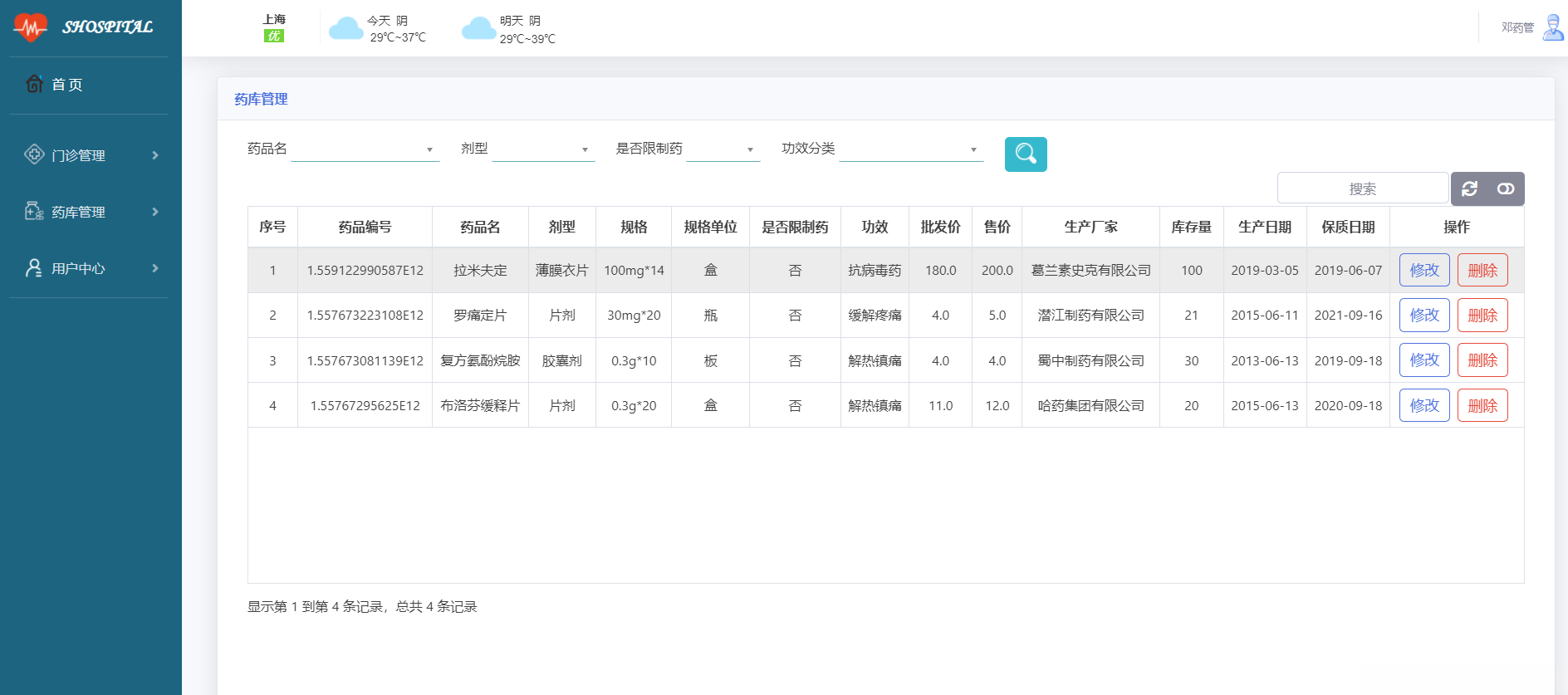Screen dimensions: 1568x695
Task: Click the 药库管理 panel title
Action: pyautogui.click(x=261, y=99)
